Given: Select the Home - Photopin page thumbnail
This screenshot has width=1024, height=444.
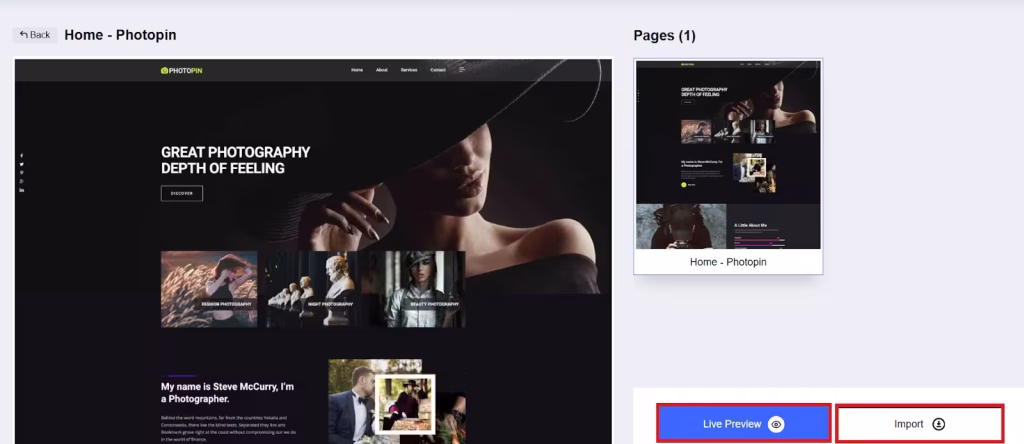Looking at the screenshot, I should click(x=728, y=166).
